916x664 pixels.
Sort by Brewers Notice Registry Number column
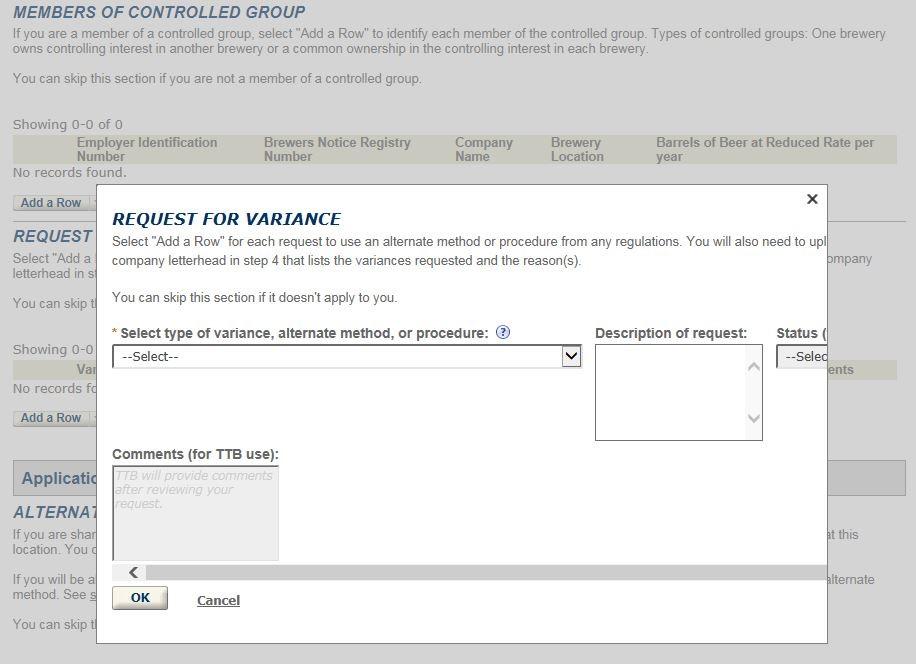point(337,149)
